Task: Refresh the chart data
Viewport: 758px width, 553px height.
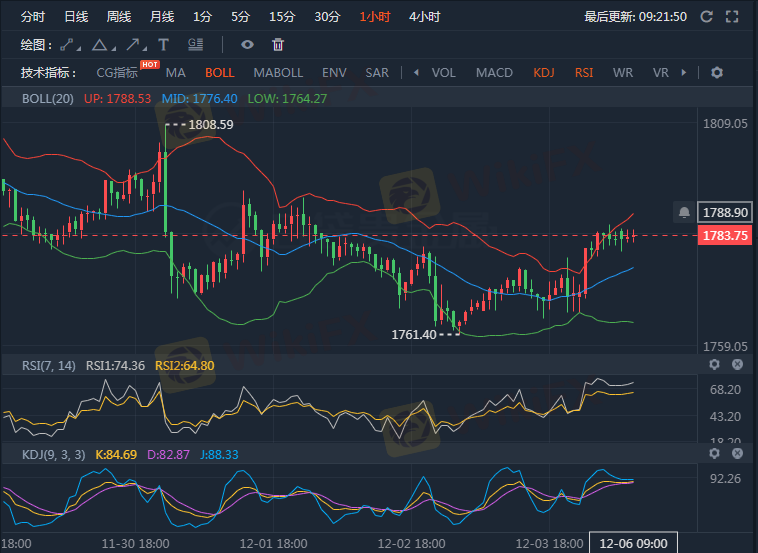Action: coord(707,17)
